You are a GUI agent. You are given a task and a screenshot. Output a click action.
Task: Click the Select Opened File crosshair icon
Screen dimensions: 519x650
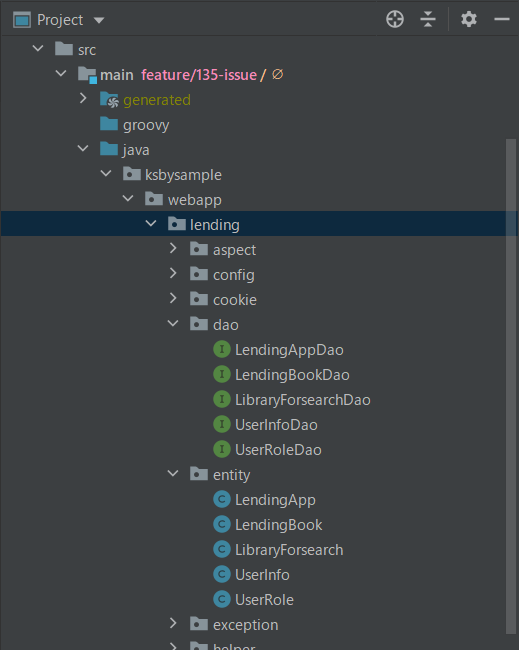(x=395, y=19)
